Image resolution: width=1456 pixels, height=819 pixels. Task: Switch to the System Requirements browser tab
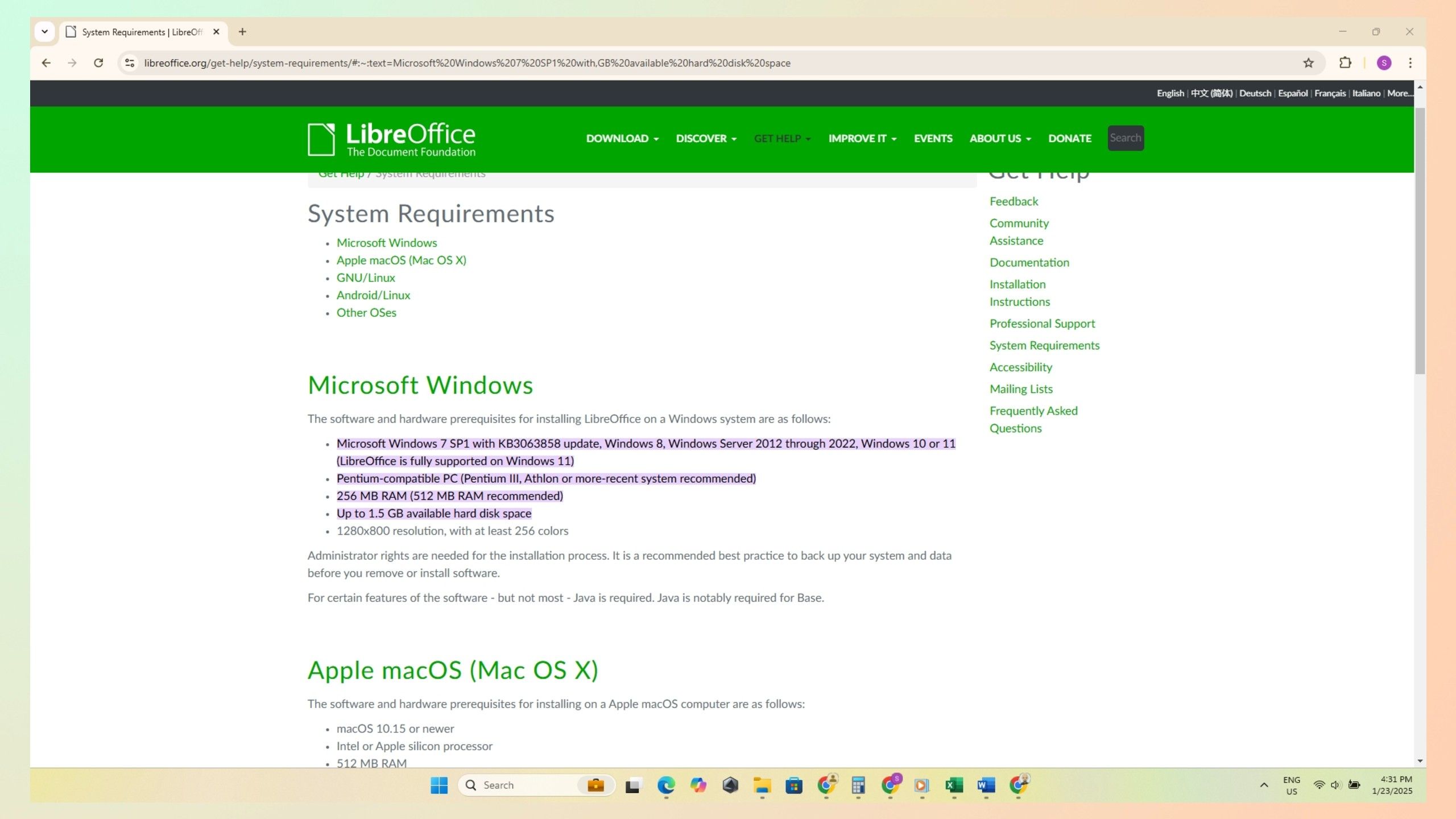point(136,32)
